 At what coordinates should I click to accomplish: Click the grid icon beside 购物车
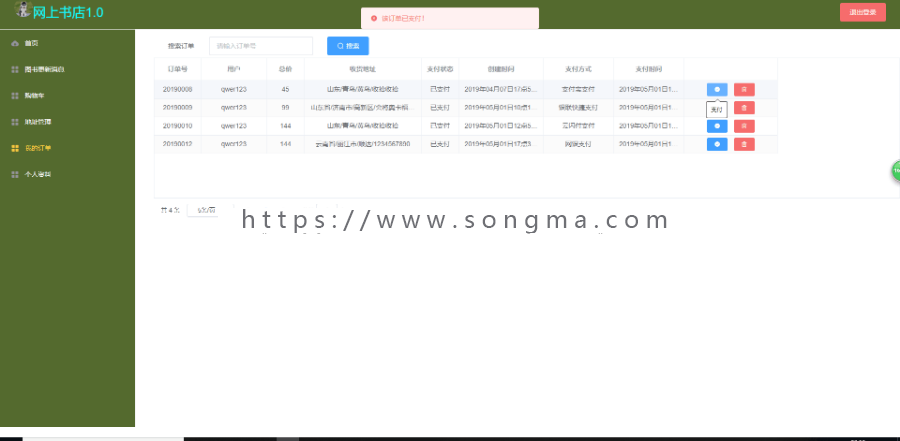click(15, 96)
